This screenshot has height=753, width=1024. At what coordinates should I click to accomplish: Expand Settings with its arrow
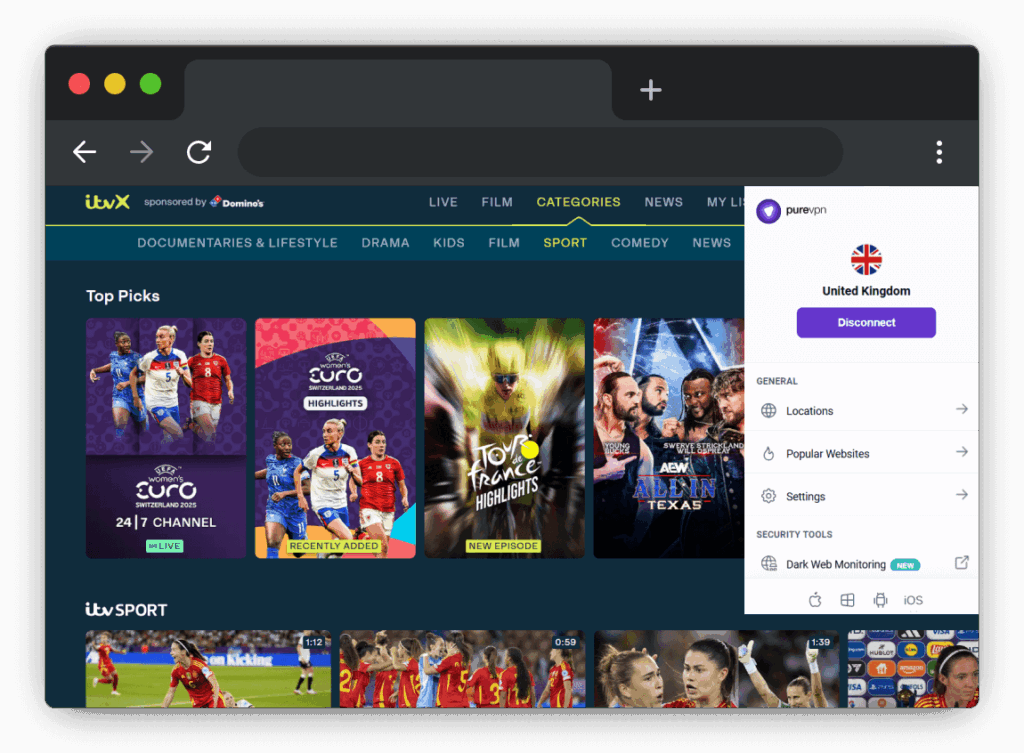click(961, 495)
